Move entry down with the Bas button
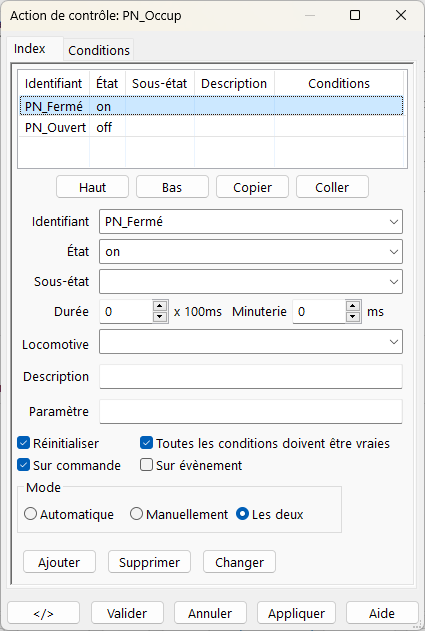 (172, 187)
